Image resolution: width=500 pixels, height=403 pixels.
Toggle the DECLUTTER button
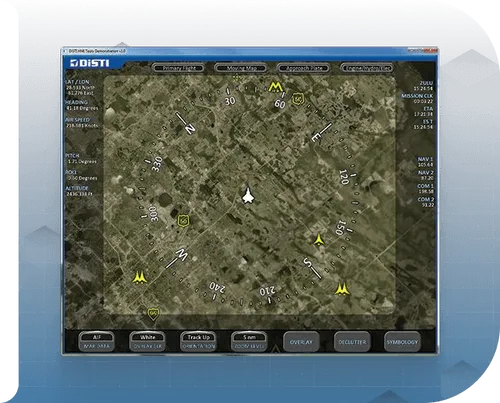[x=352, y=342]
